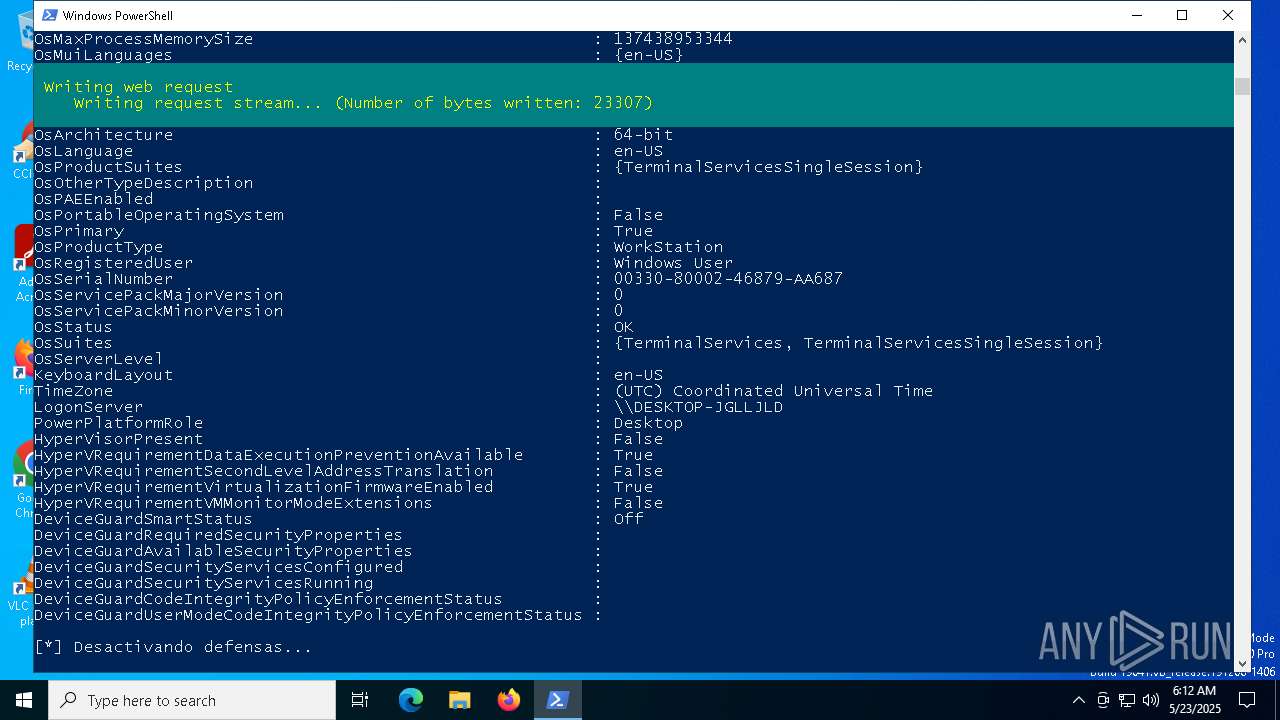1280x720 pixels.
Task: Minimize the Windows PowerShell window
Action: coord(1137,15)
